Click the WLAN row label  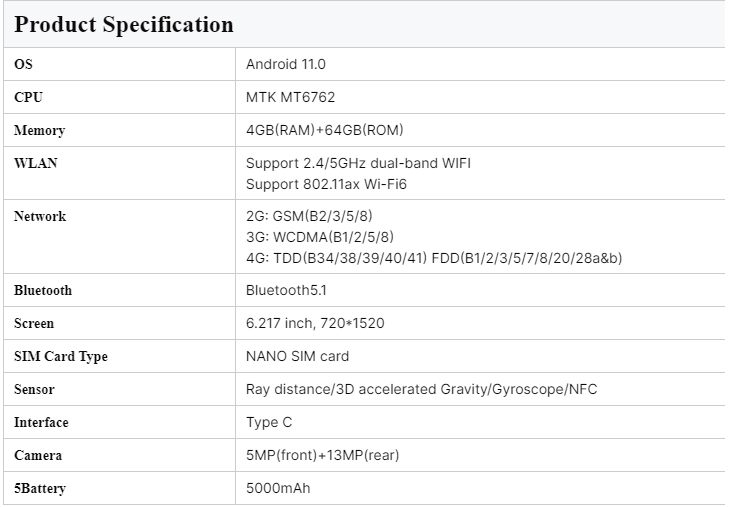[35, 163]
